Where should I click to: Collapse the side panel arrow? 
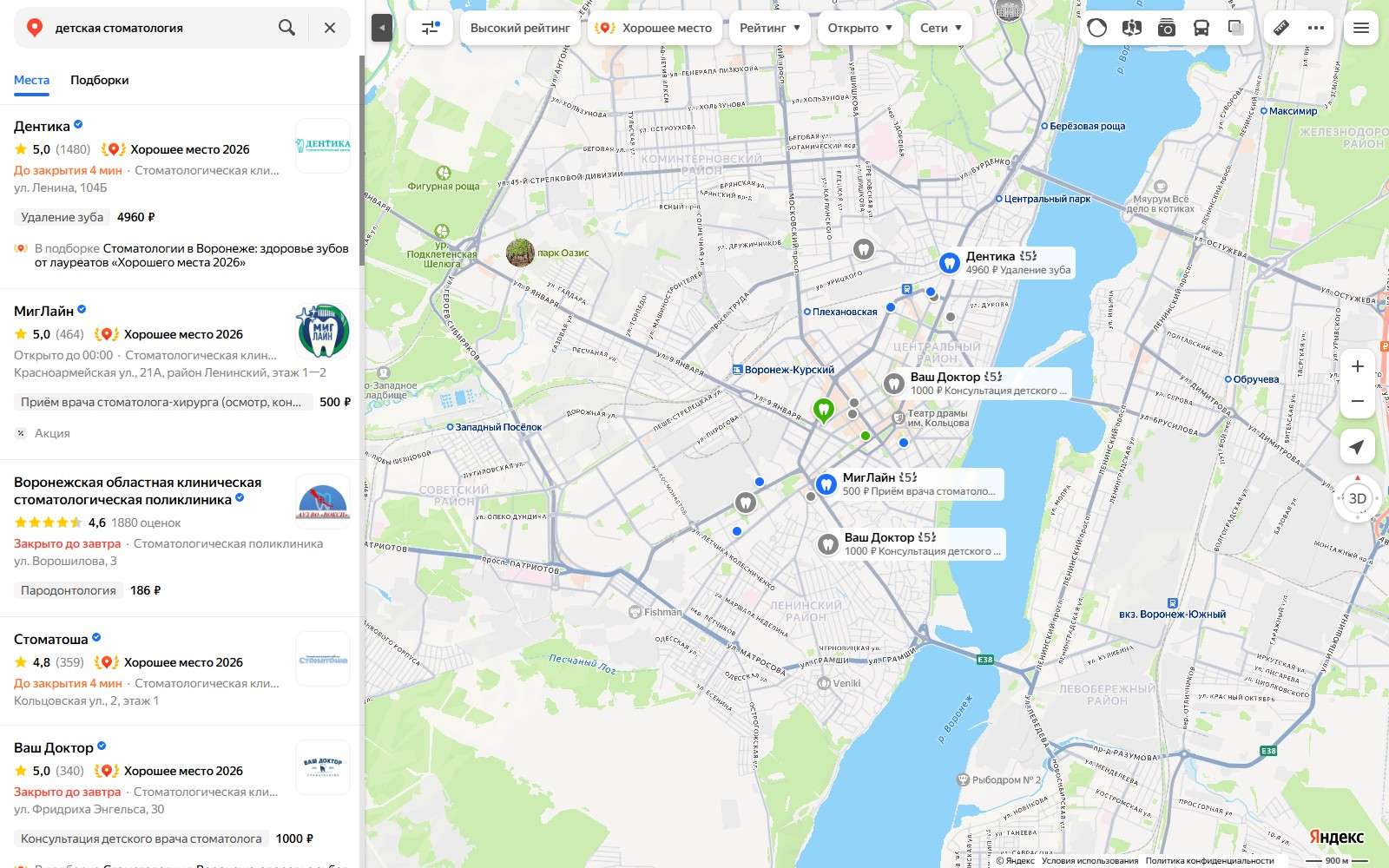(382, 28)
